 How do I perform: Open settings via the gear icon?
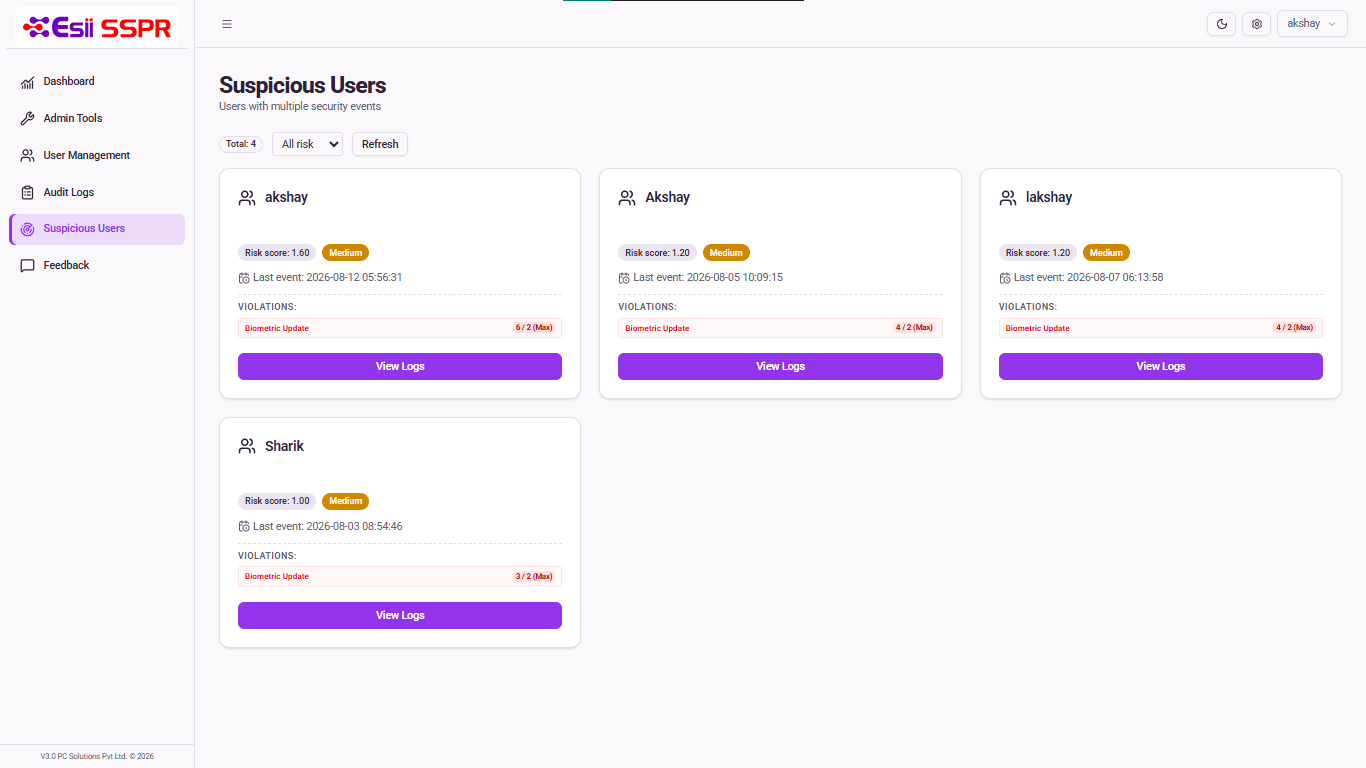tap(1257, 24)
